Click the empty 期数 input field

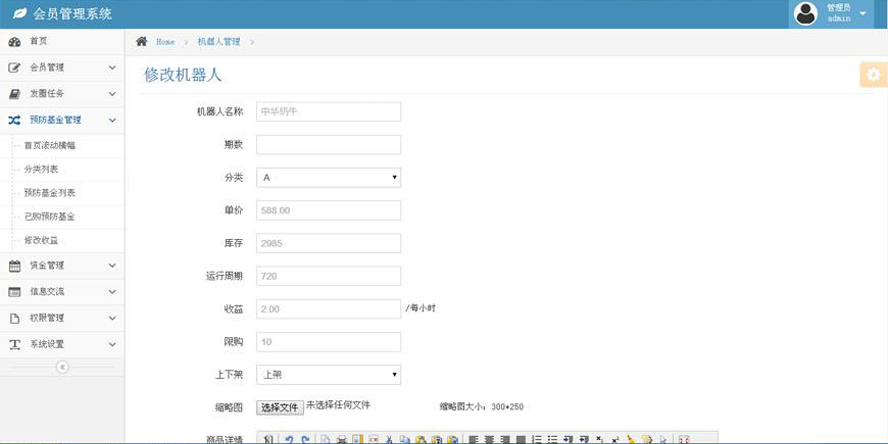[x=328, y=144]
